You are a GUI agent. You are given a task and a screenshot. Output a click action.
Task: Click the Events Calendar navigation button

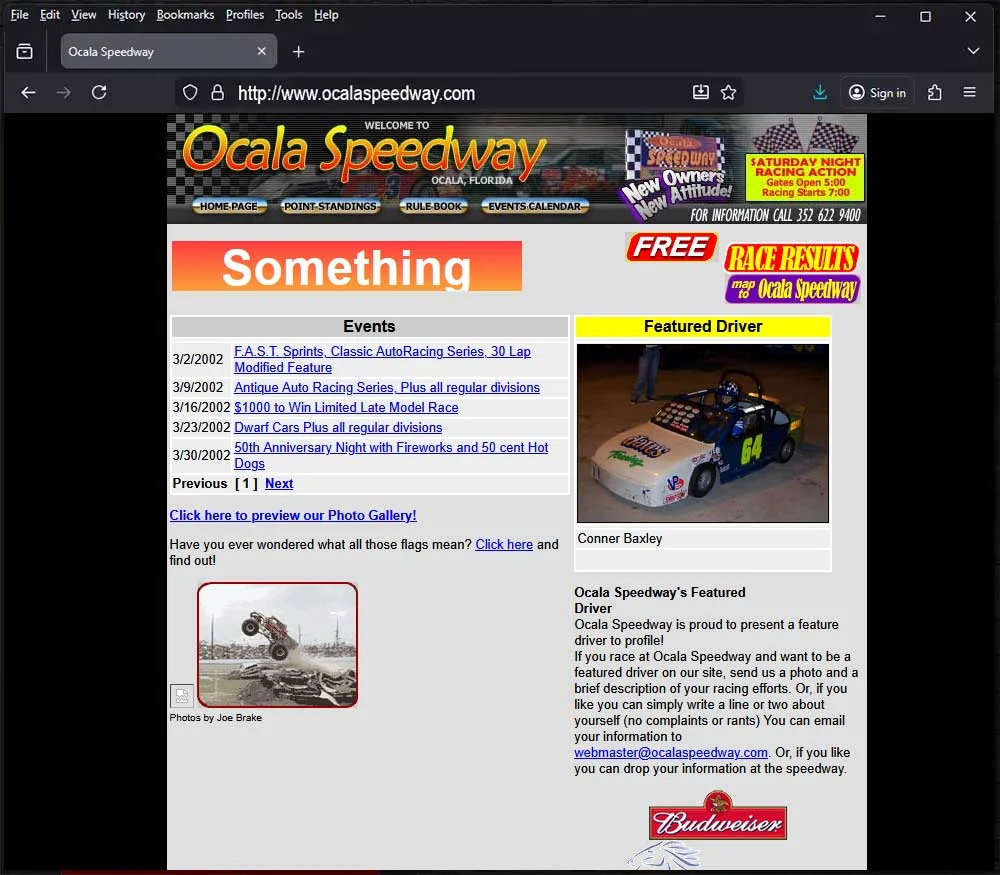[534, 206]
